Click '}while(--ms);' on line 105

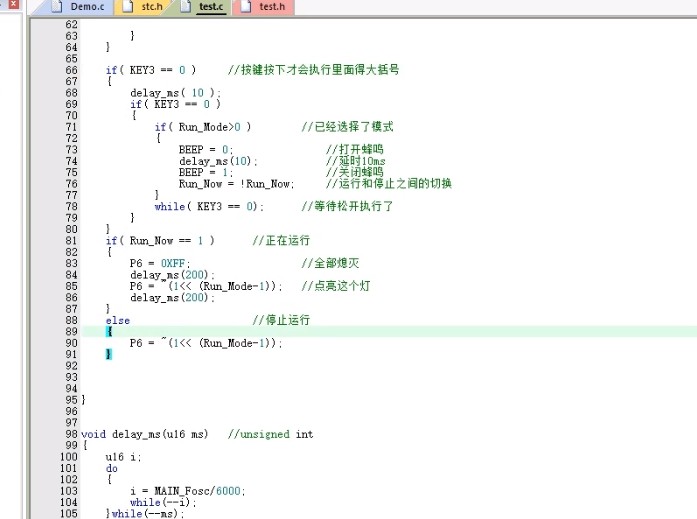[x=145, y=514]
